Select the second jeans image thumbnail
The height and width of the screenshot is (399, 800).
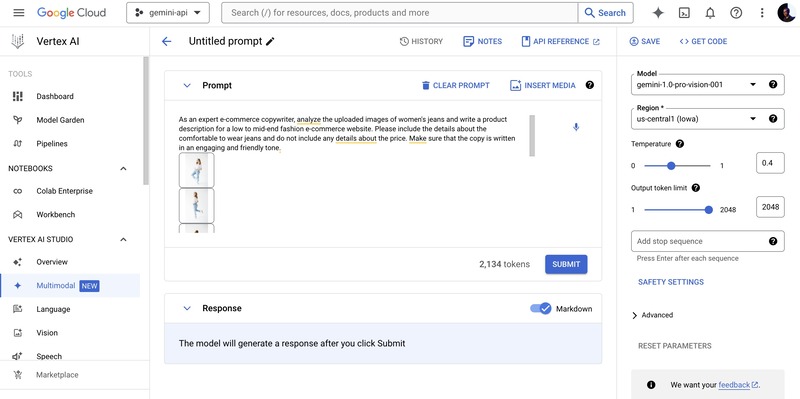coord(197,205)
